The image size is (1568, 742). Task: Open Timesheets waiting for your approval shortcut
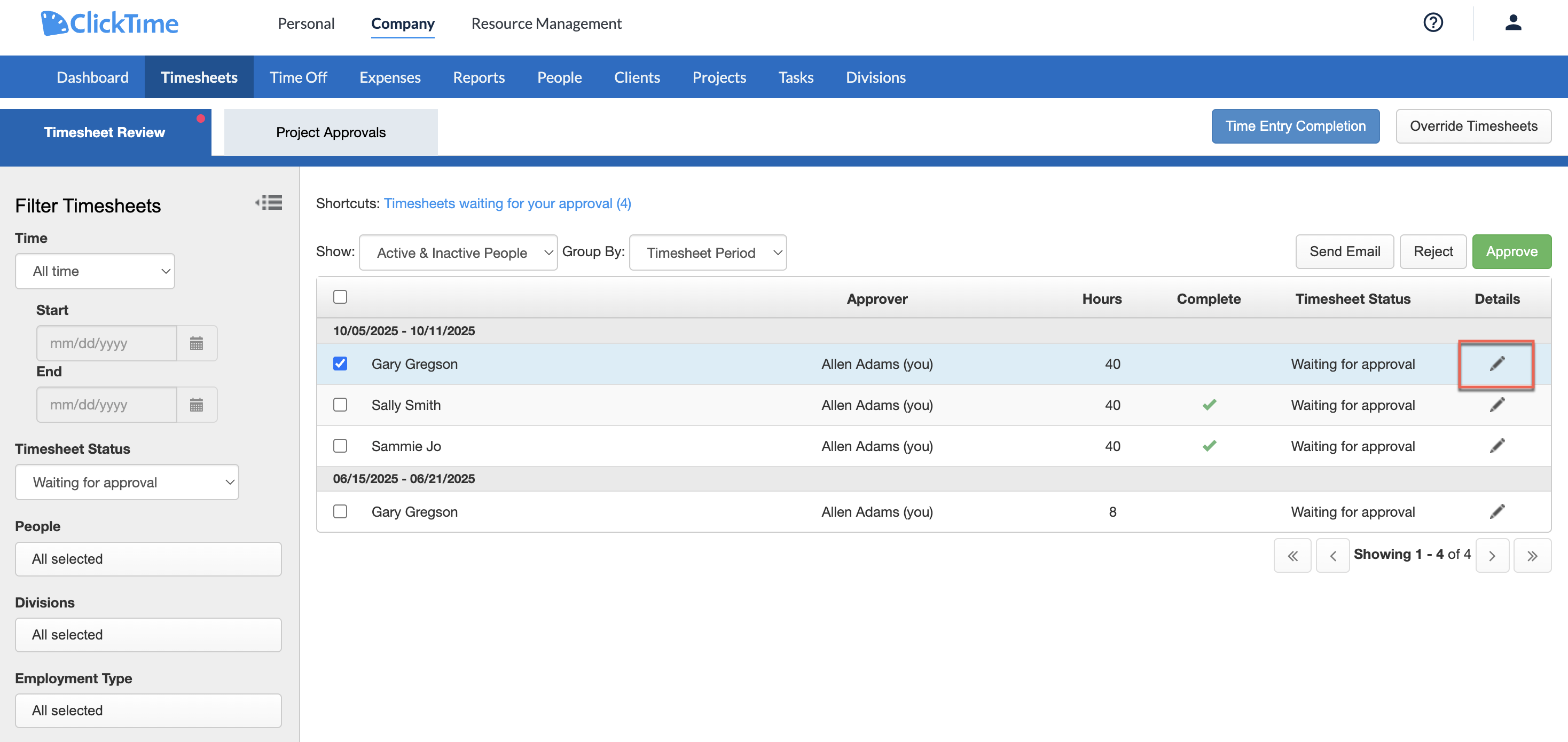click(507, 203)
